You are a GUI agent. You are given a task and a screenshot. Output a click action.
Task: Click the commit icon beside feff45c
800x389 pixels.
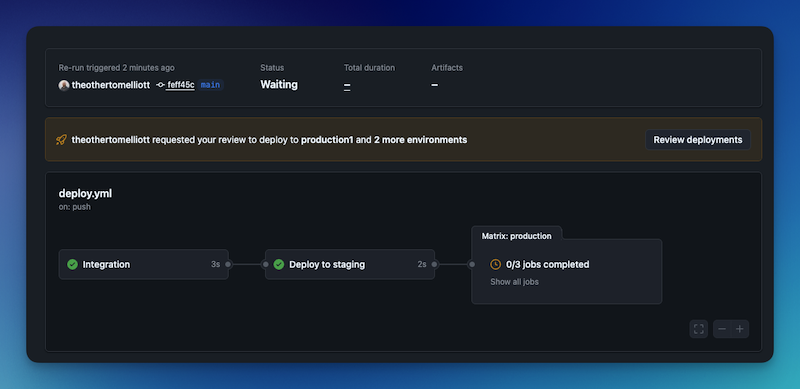pos(160,85)
